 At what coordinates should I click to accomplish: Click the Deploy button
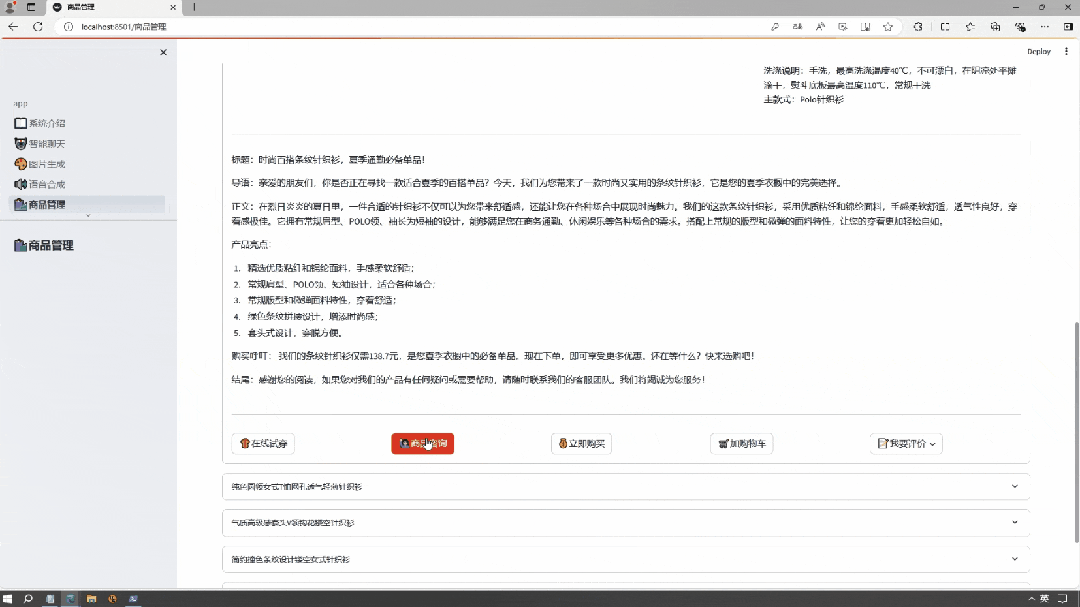[x=1038, y=51]
